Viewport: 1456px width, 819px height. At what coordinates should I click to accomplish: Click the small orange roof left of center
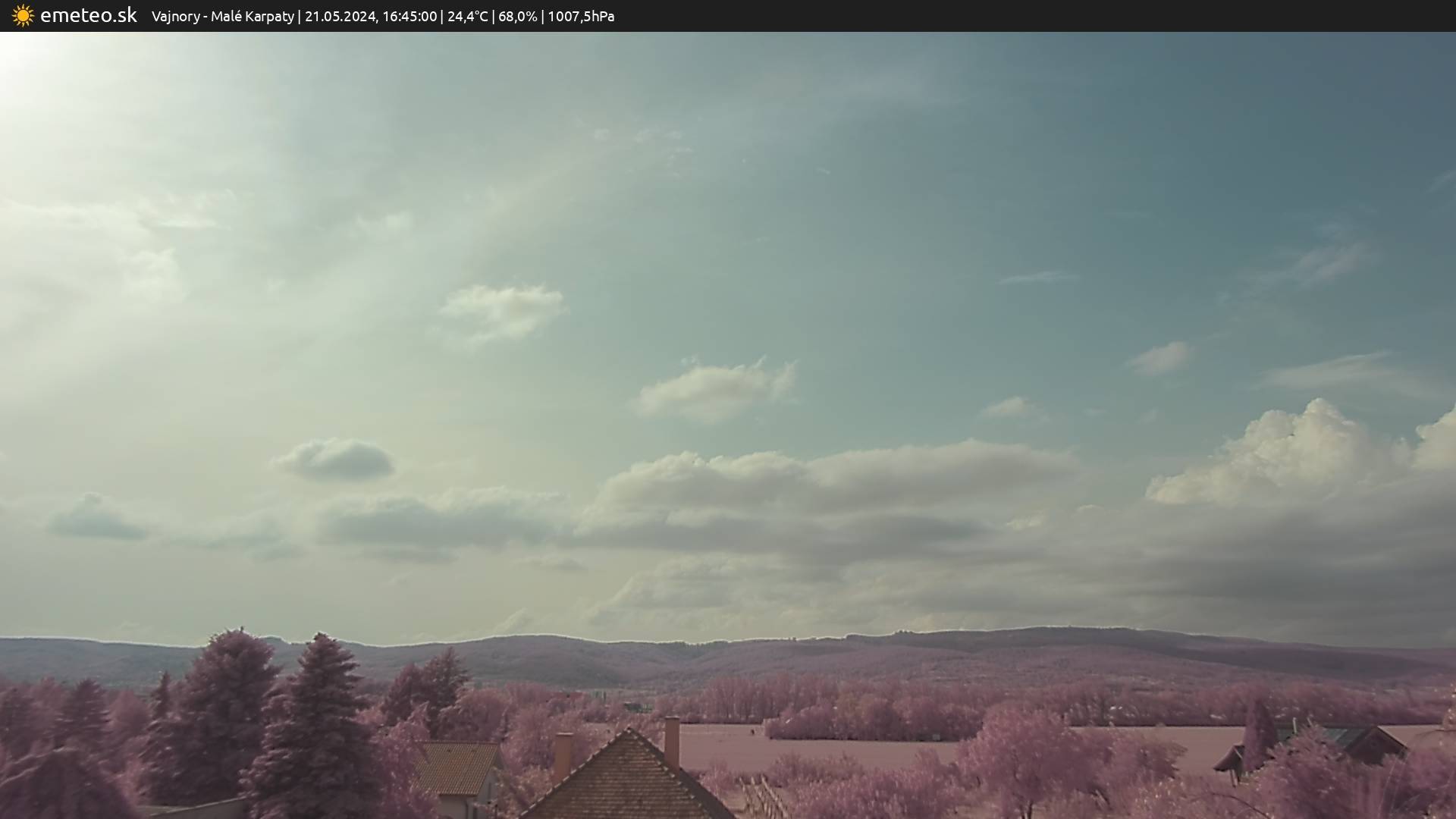(x=457, y=767)
